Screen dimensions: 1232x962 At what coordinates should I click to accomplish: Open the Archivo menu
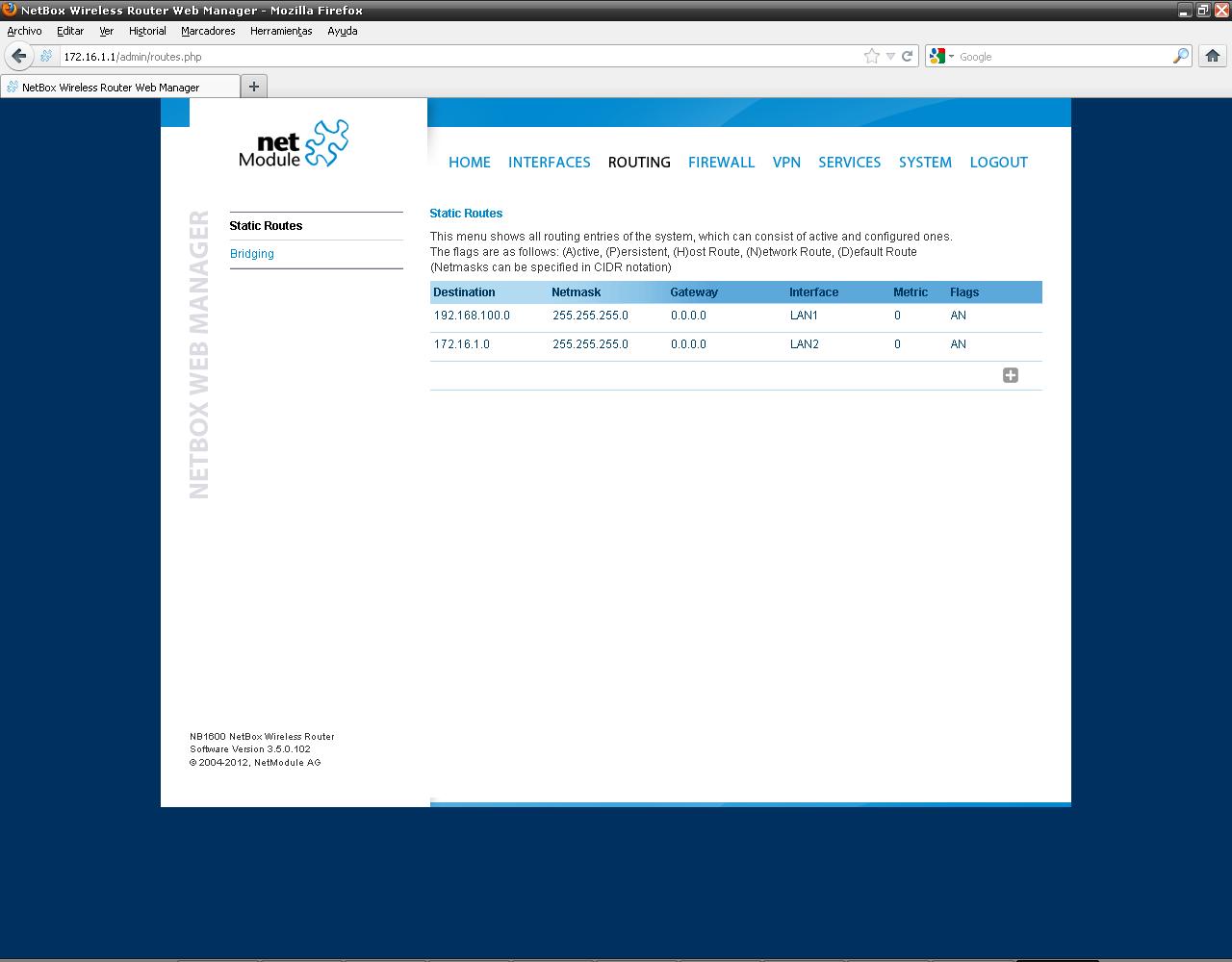click(24, 31)
